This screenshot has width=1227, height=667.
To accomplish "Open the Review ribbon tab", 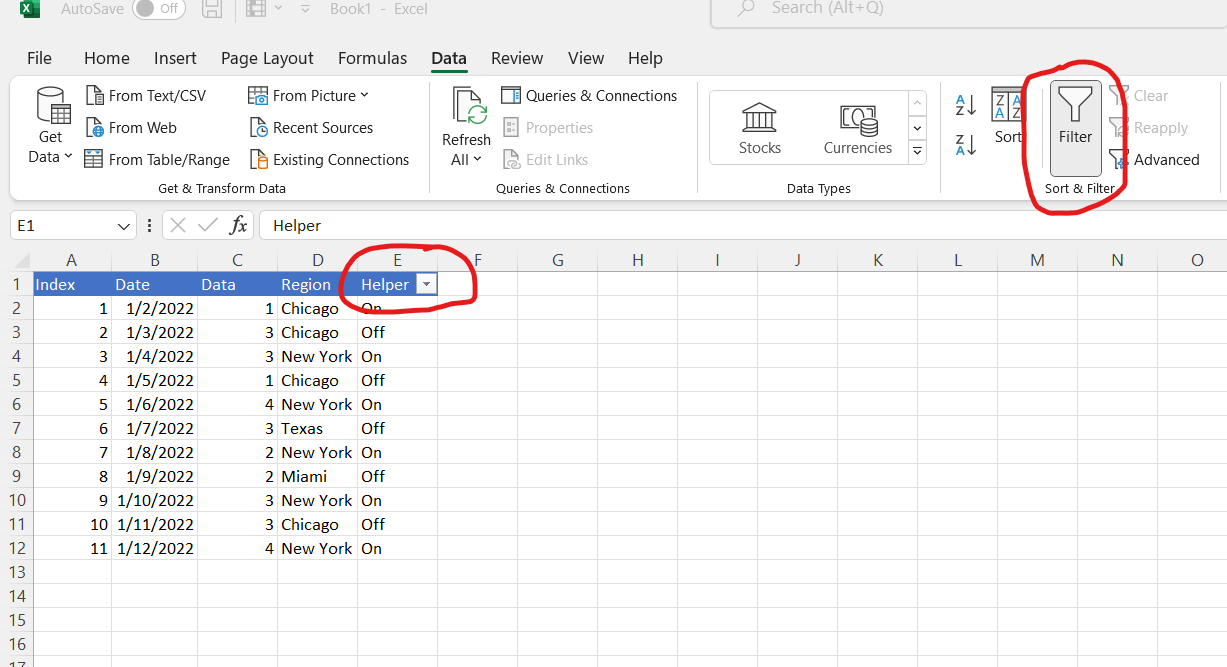I will [517, 58].
